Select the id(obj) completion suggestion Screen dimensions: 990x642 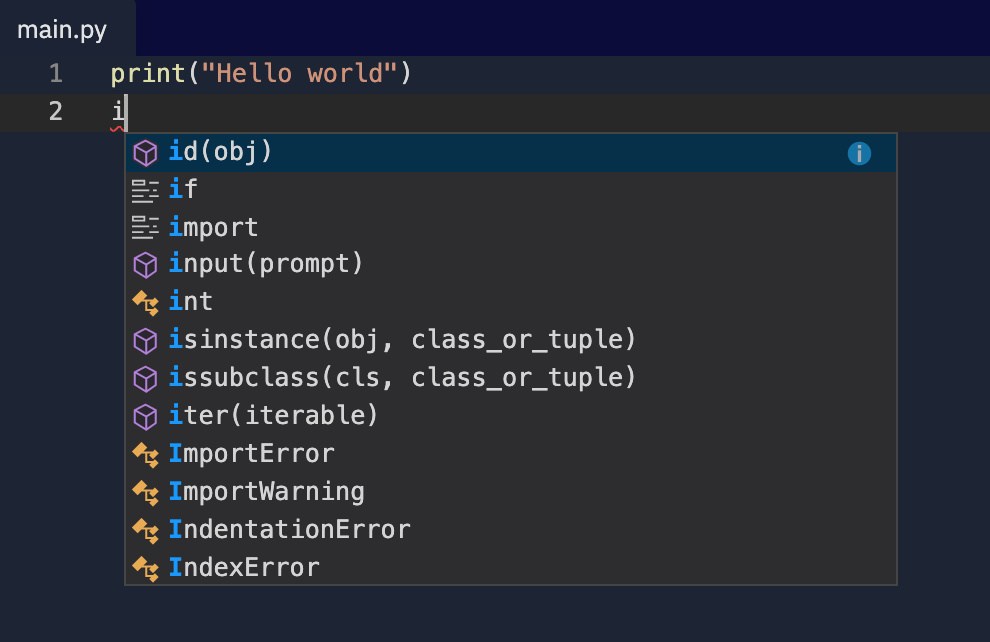(511, 153)
